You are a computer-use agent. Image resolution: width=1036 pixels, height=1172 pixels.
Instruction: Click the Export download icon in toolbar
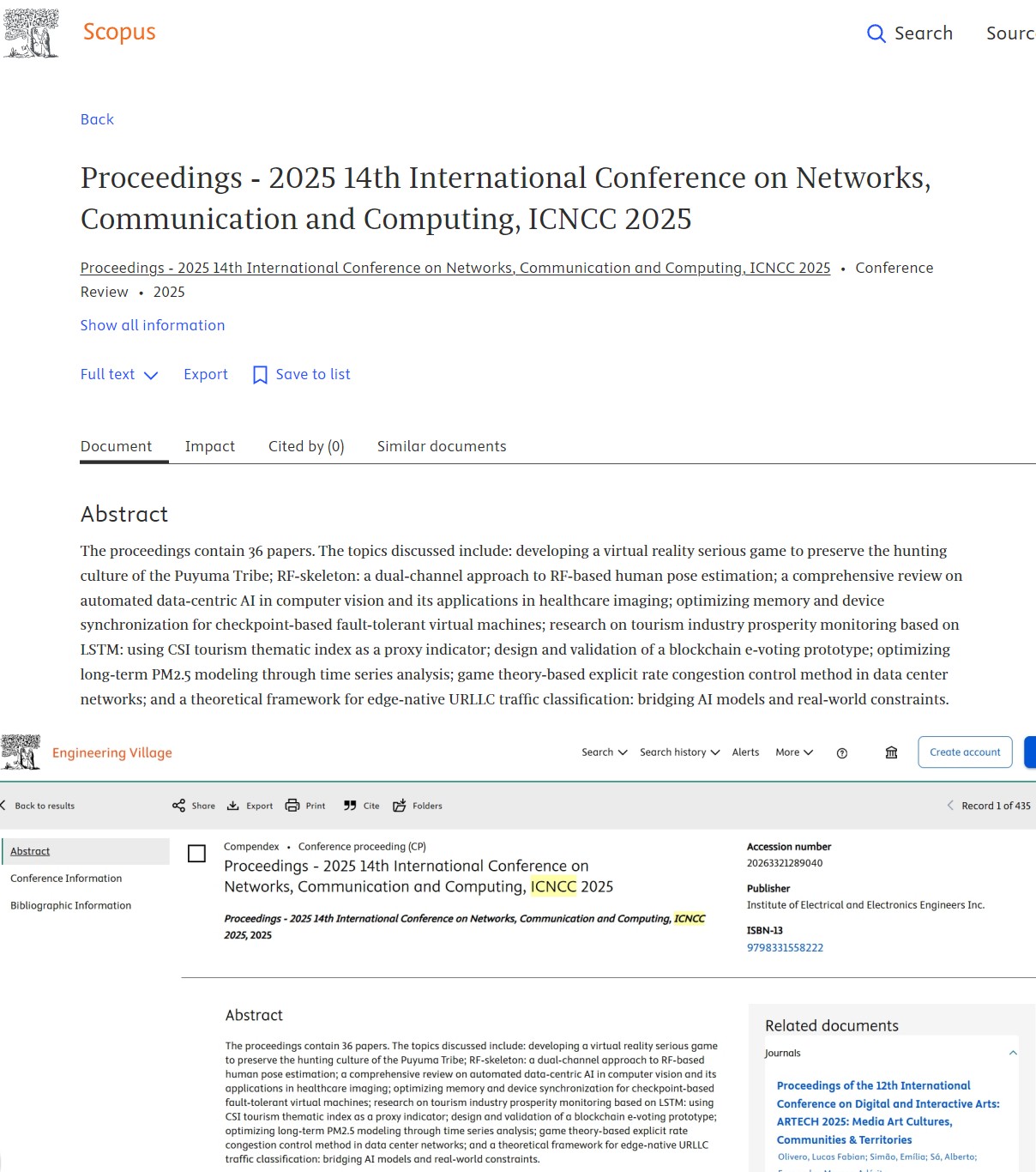pyautogui.click(x=232, y=806)
